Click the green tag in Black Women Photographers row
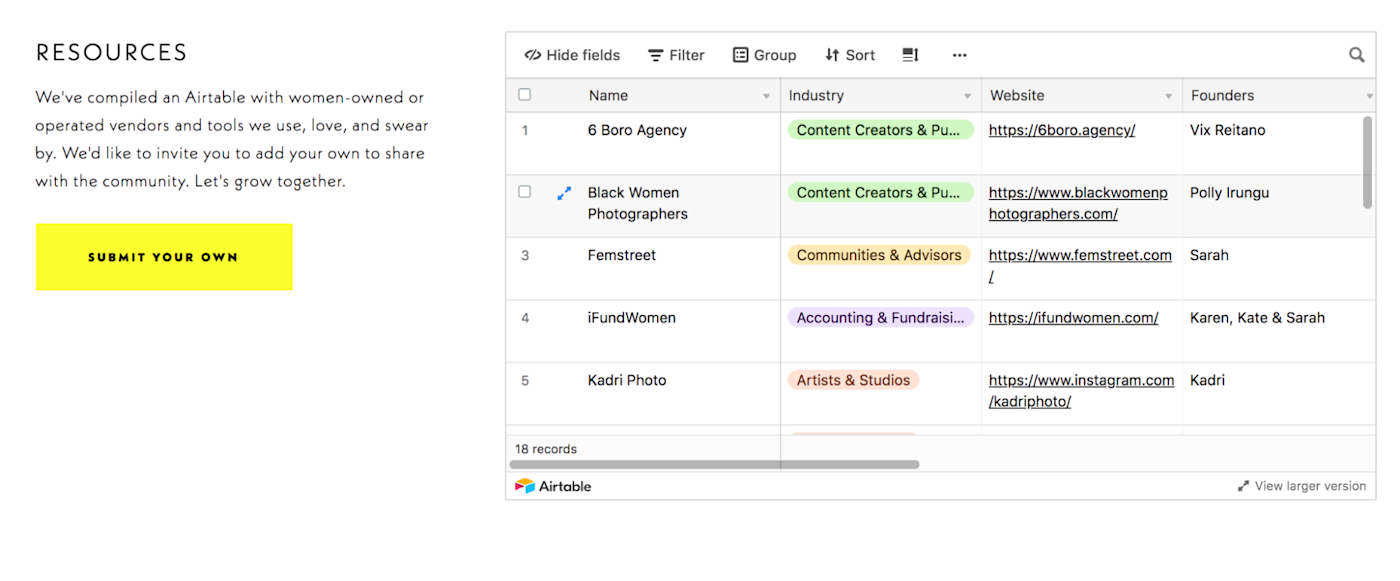The width and height of the screenshot is (1400, 581). click(880, 192)
